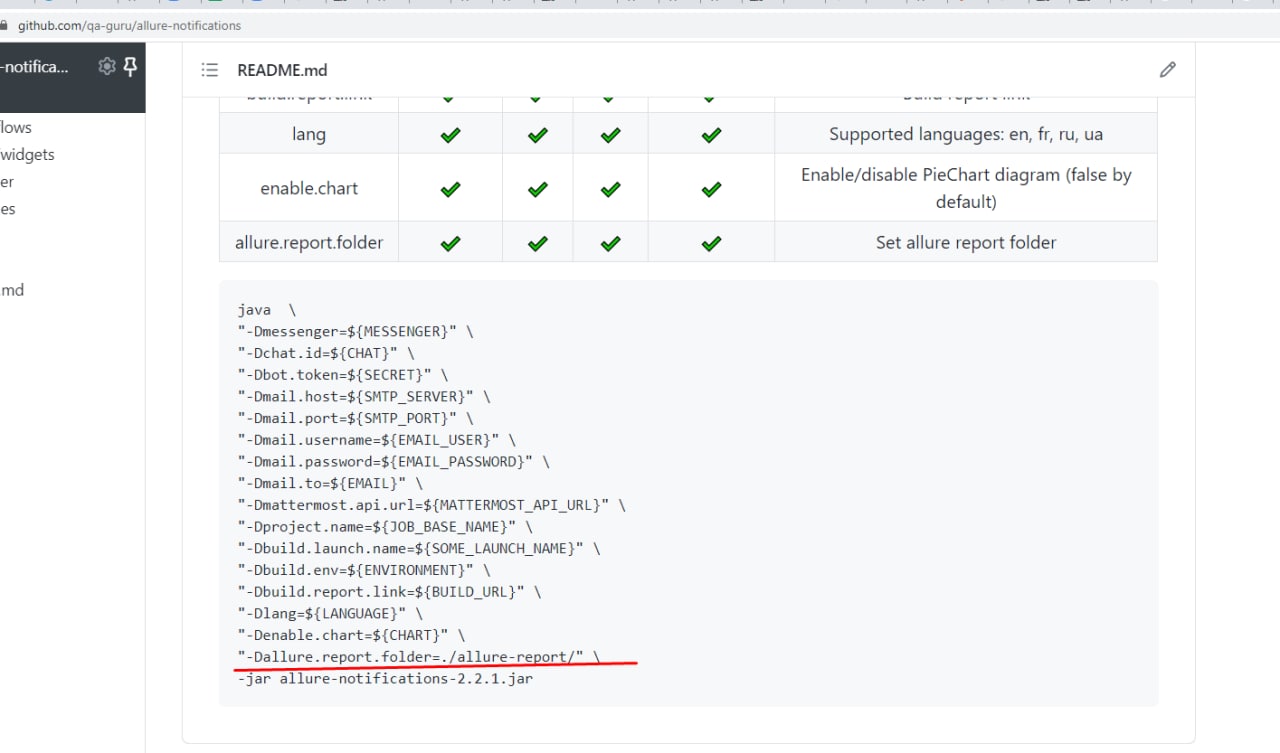Open the gear settings icon in sidebar header

(107, 67)
